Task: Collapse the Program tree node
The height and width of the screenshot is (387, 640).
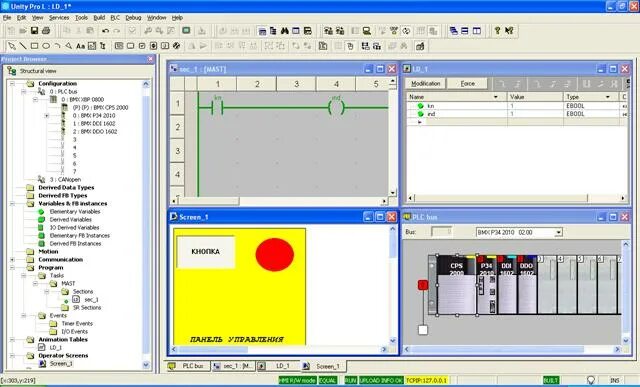Action: click(12, 267)
